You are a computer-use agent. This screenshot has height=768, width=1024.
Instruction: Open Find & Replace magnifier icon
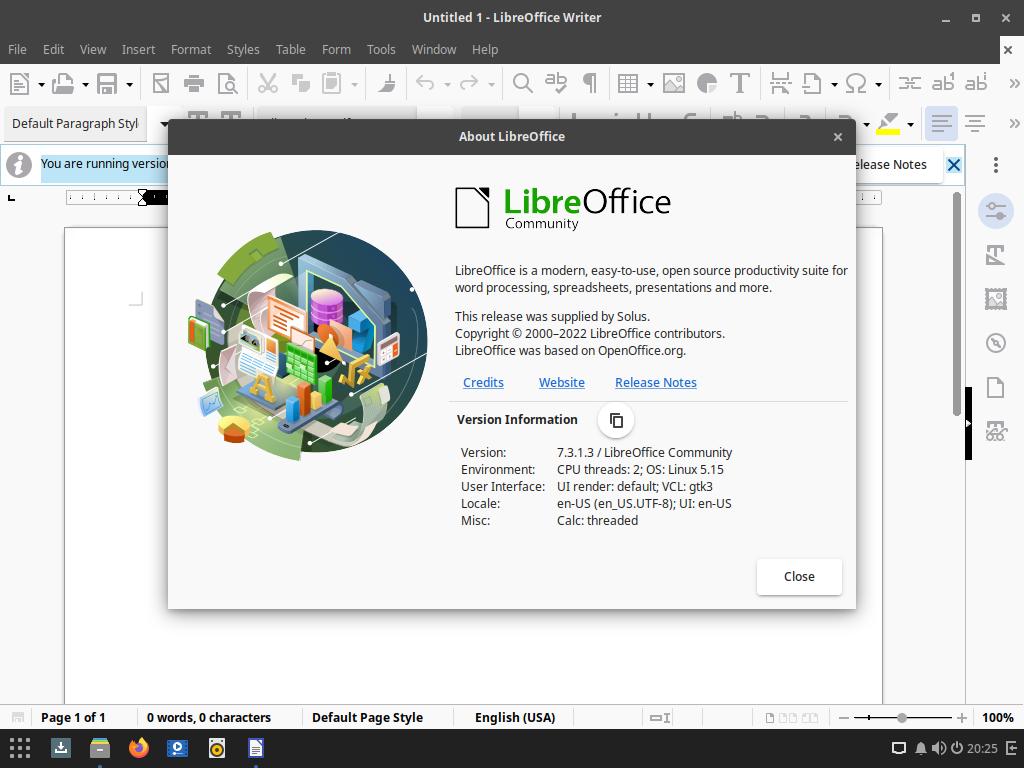click(x=522, y=84)
